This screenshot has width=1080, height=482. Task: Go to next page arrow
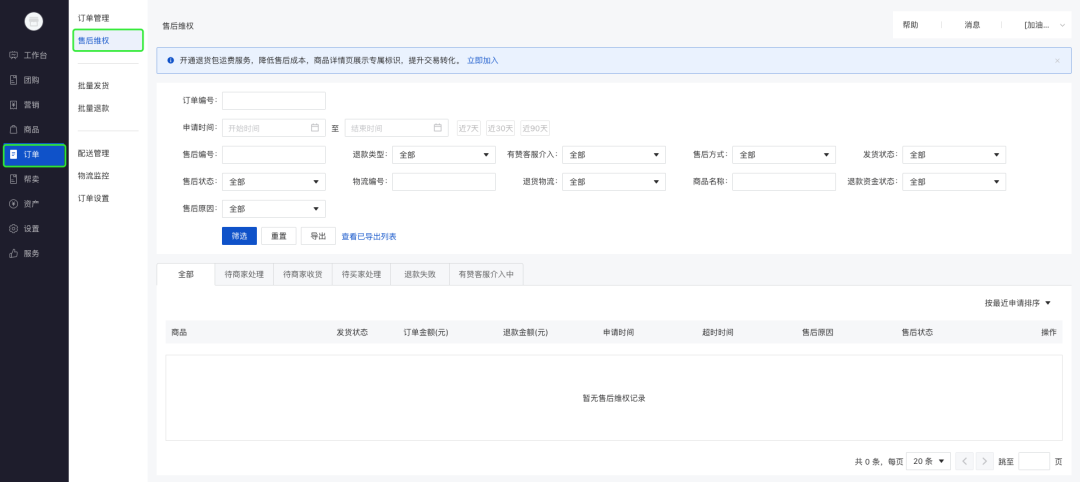click(986, 461)
